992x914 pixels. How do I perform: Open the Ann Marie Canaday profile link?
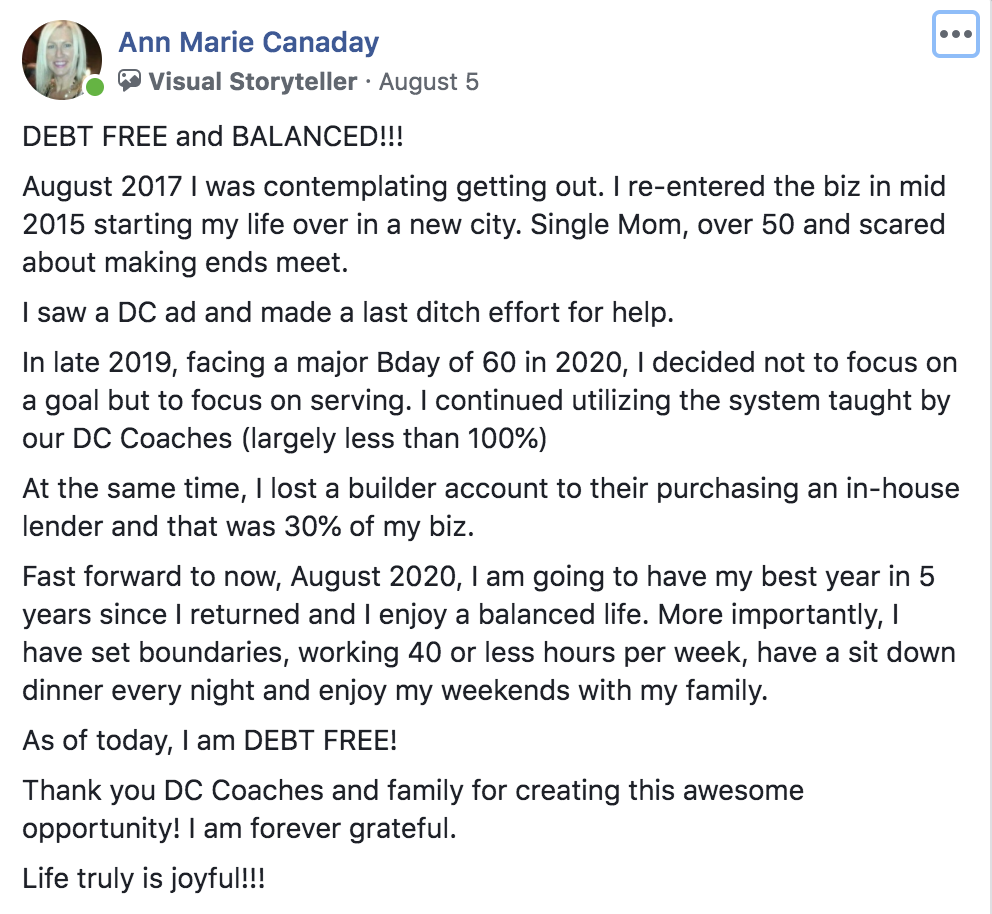(x=249, y=43)
